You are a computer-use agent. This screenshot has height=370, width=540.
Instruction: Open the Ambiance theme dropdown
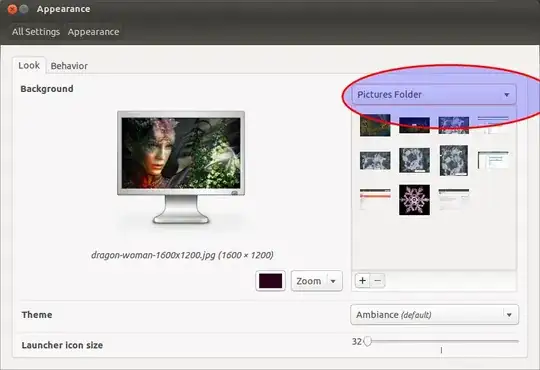click(434, 315)
